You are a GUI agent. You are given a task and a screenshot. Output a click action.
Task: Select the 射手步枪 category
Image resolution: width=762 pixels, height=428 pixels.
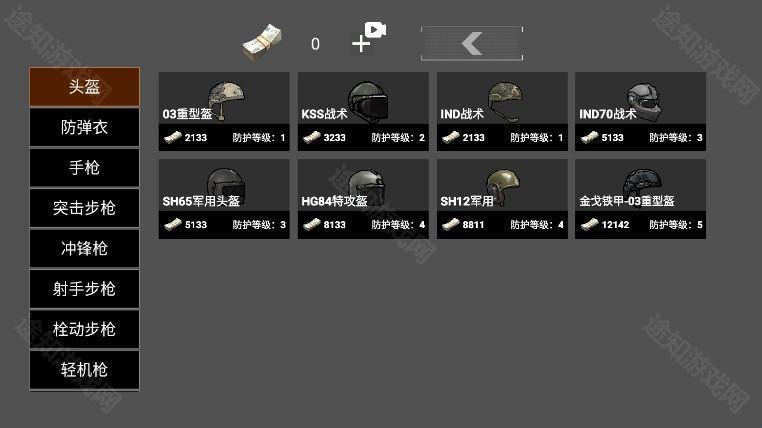click(85, 289)
